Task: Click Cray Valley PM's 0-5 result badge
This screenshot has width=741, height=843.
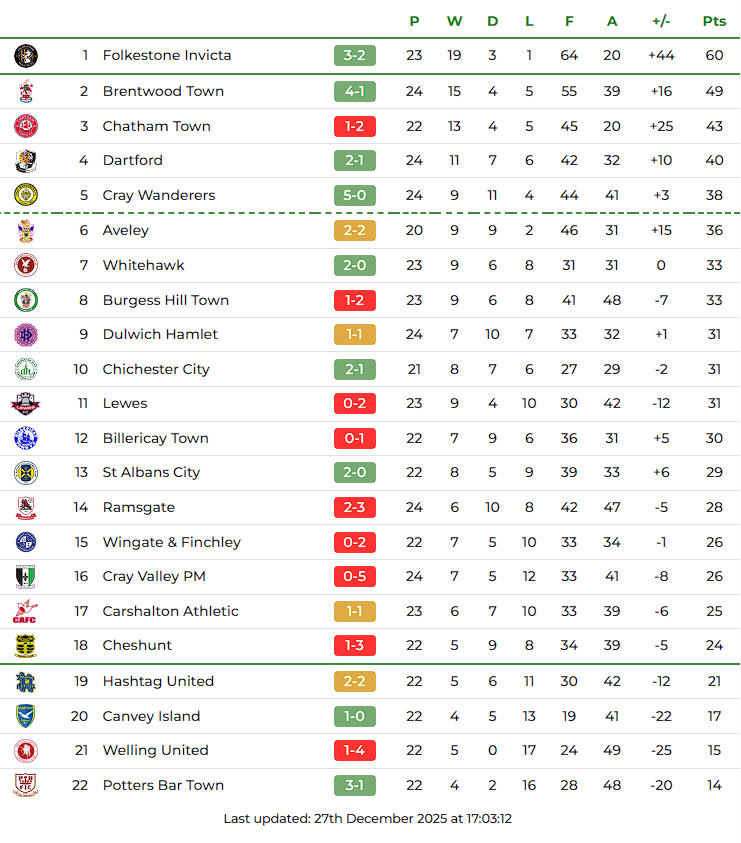Action: [x=355, y=576]
